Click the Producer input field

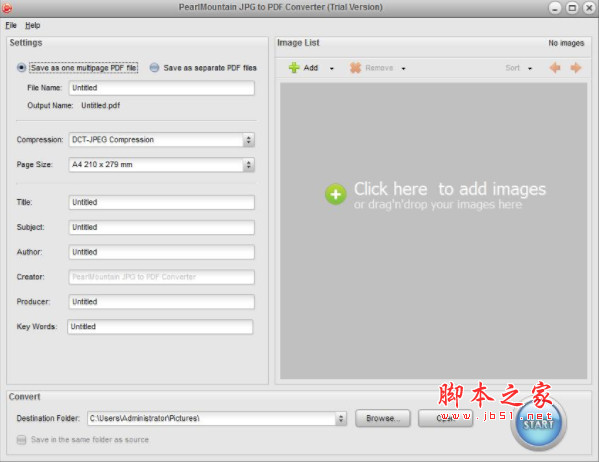(x=162, y=302)
